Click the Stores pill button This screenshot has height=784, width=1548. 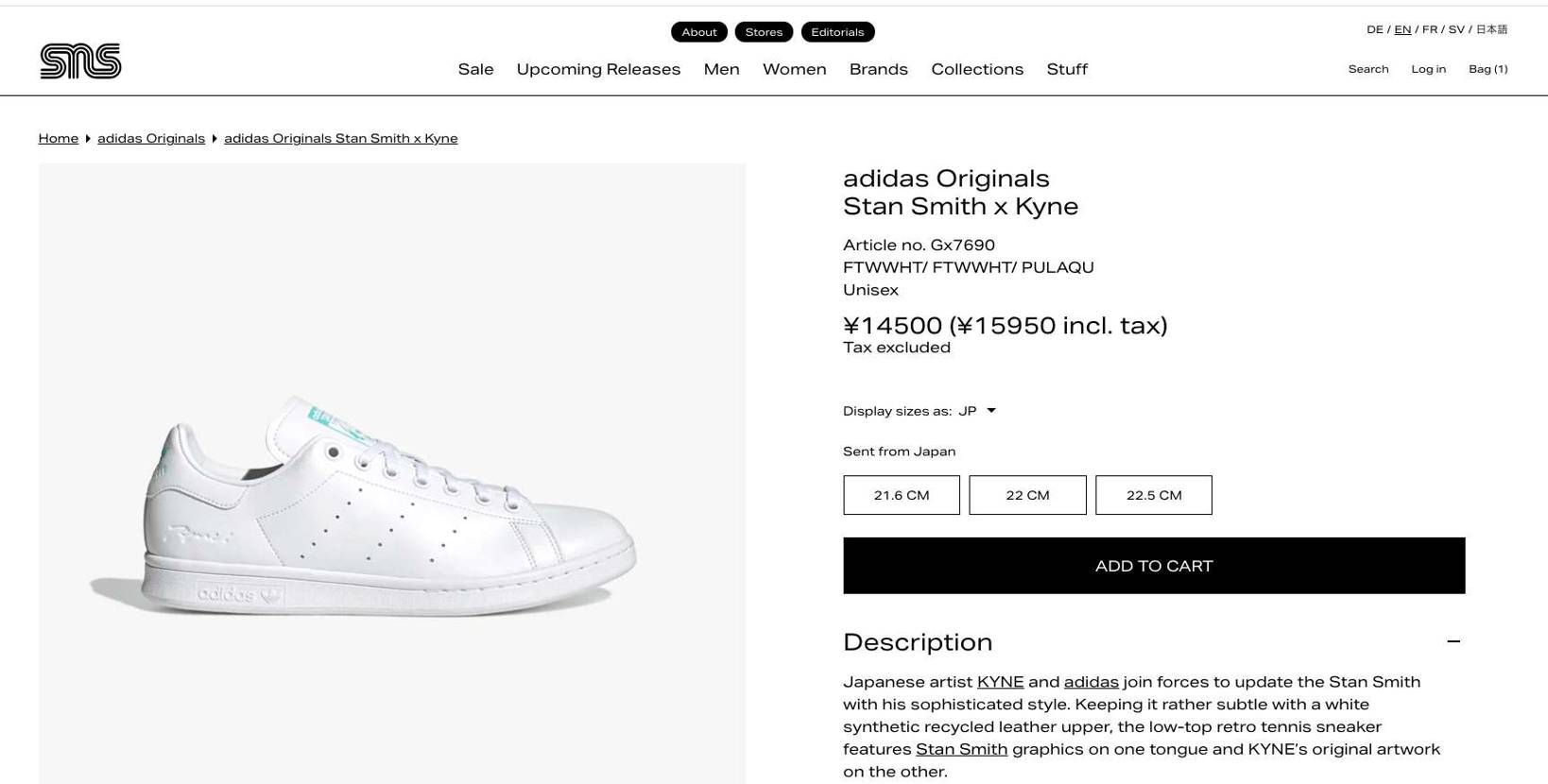[764, 31]
